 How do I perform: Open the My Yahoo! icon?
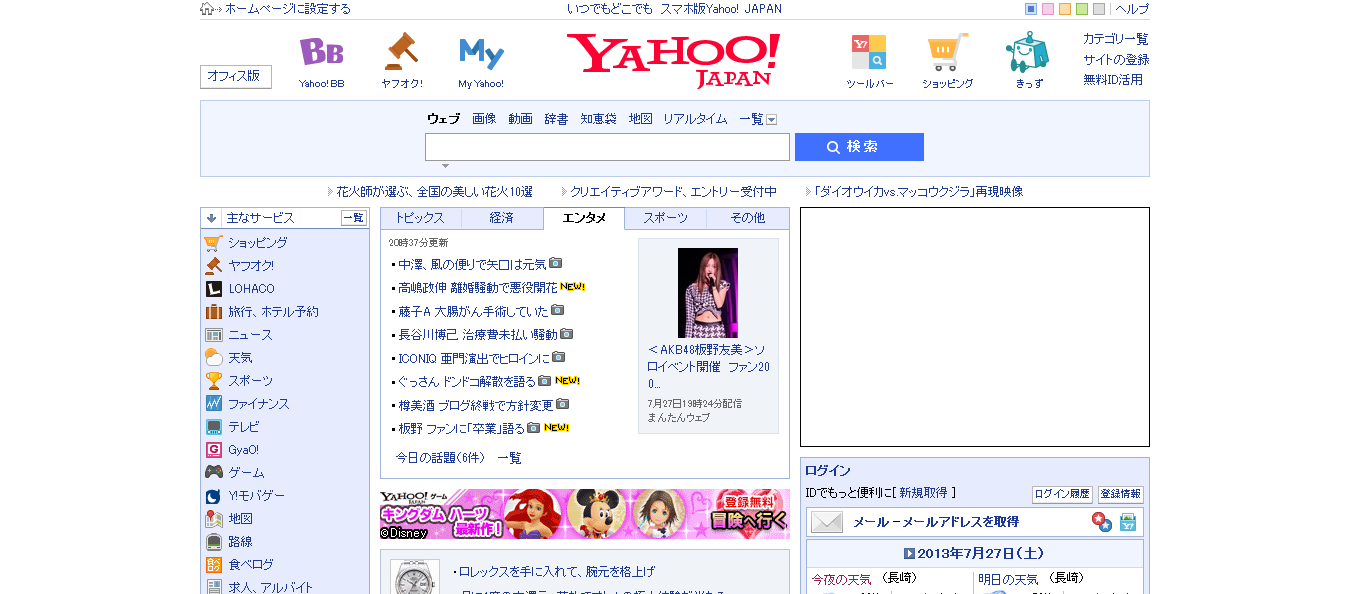tap(481, 52)
